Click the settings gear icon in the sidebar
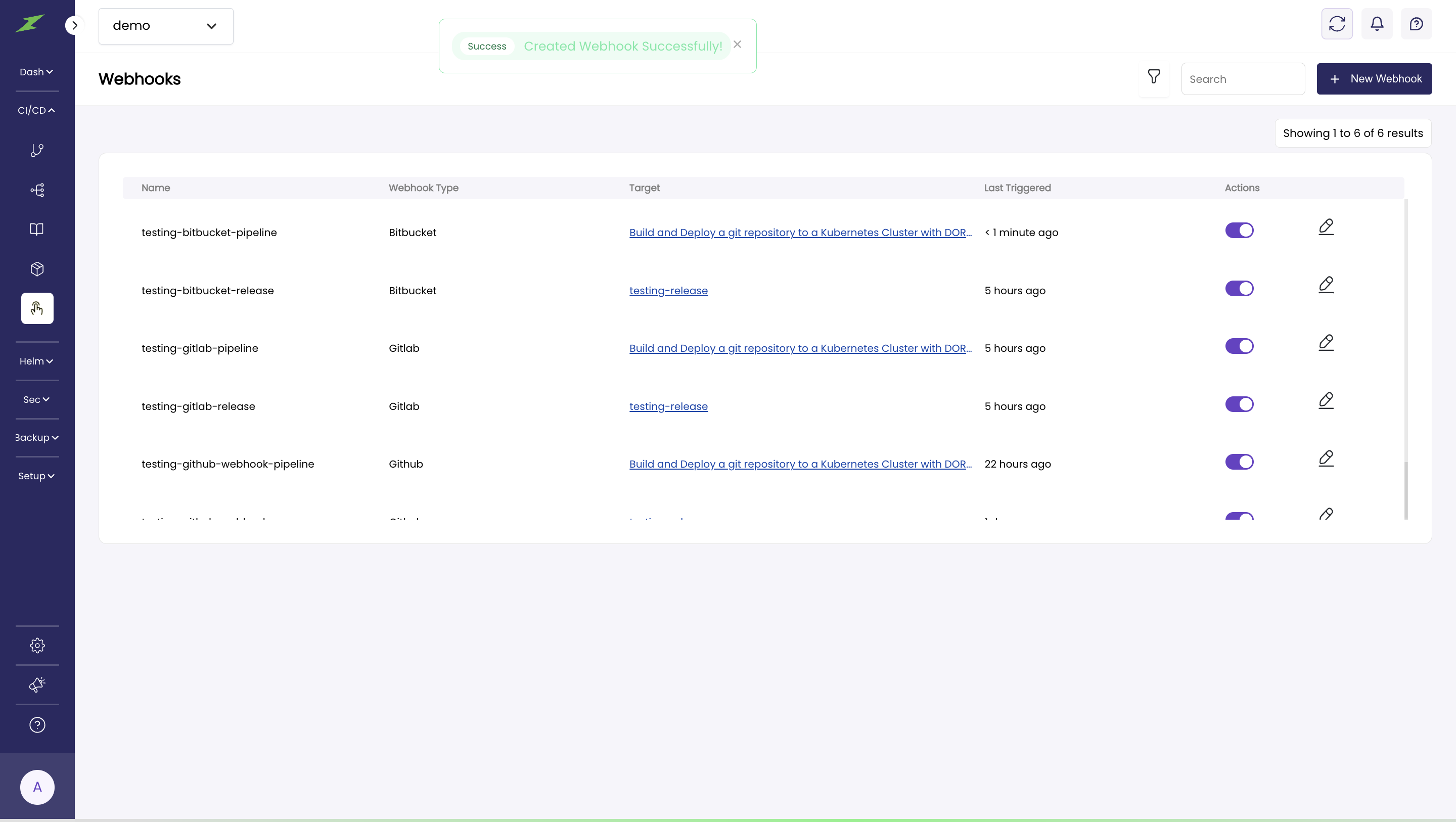 pos(37,646)
